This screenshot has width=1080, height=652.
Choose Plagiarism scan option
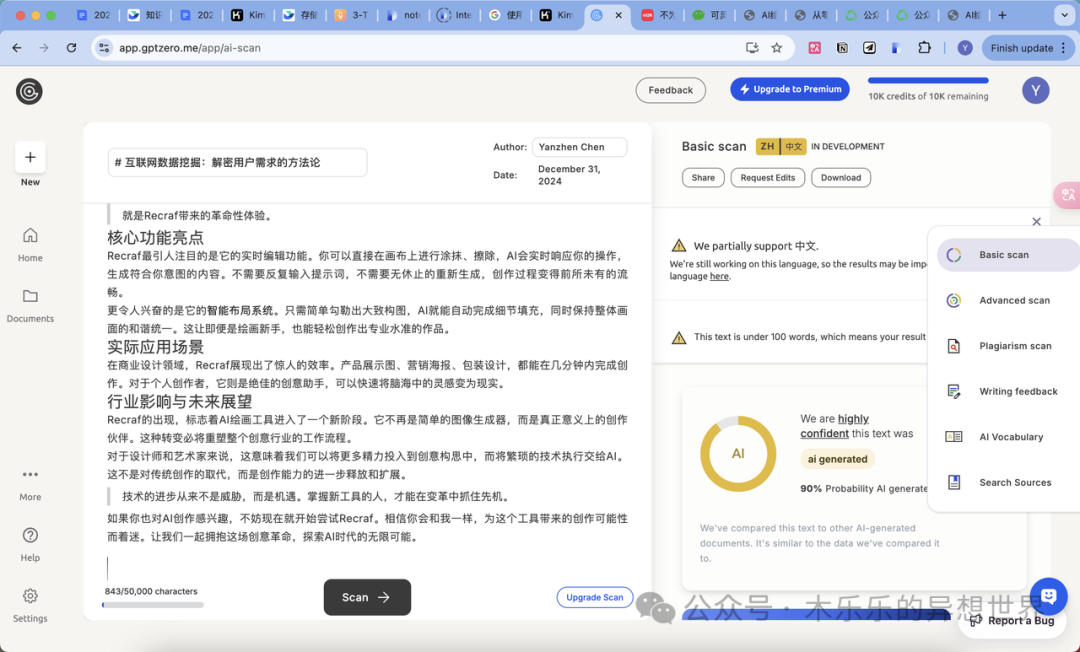1014,346
